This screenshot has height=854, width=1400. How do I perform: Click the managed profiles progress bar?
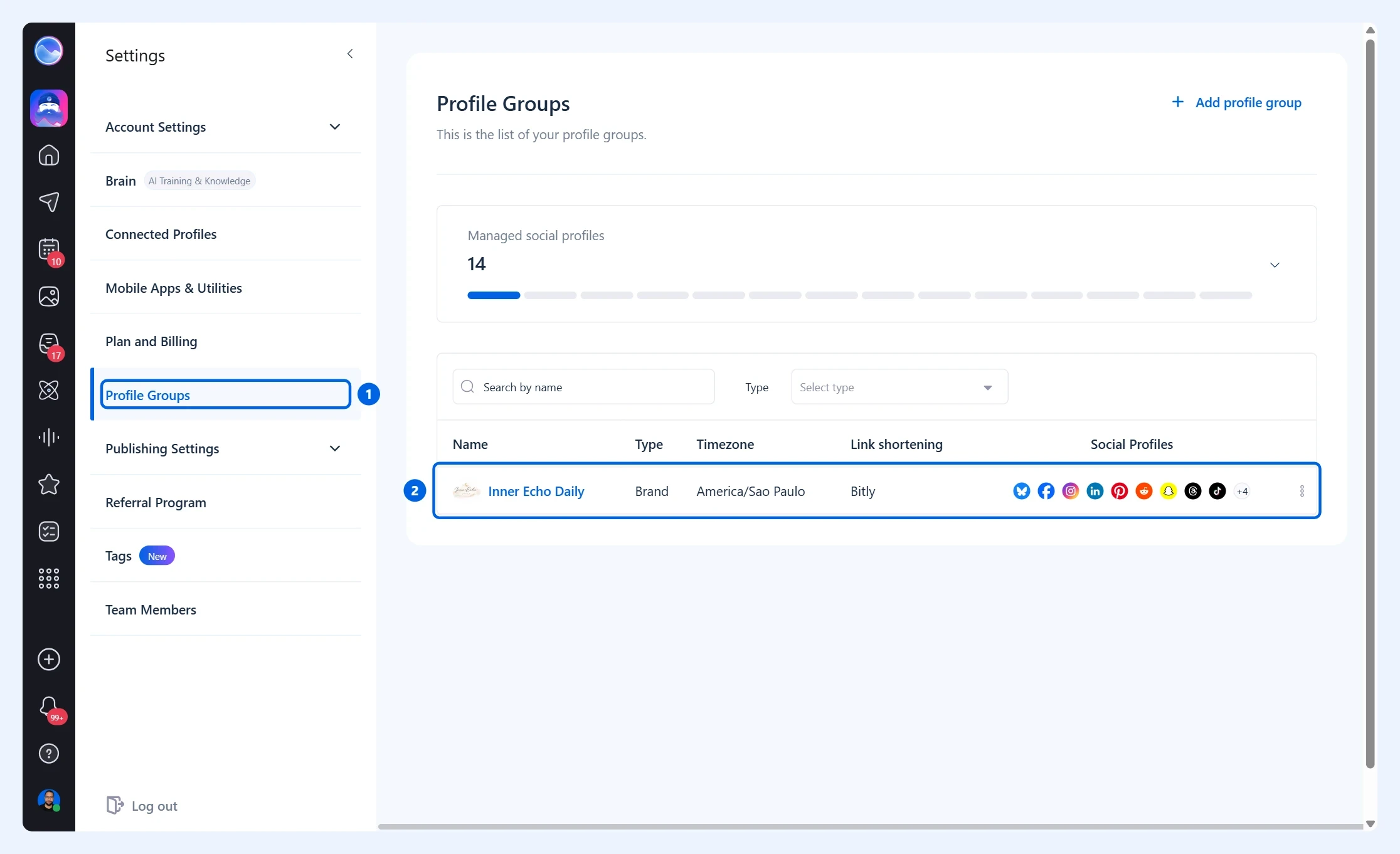(x=859, y=295)
